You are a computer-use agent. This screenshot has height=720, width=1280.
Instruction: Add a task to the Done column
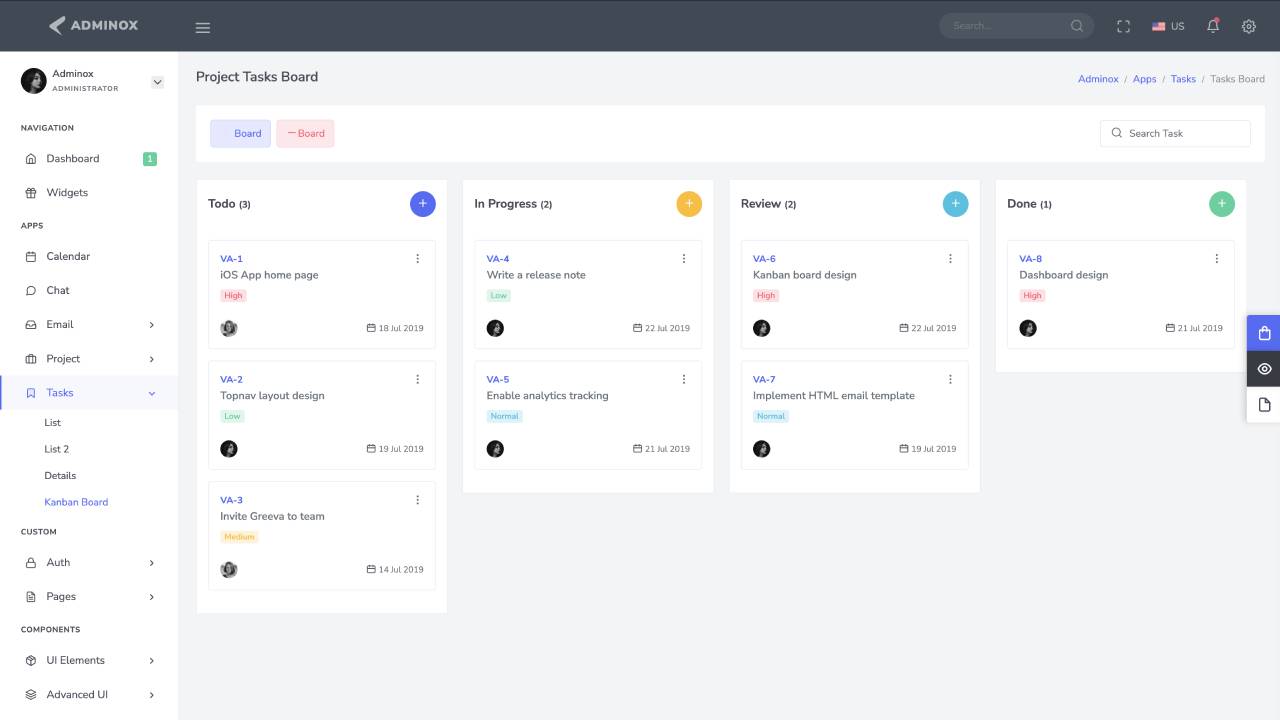[1222, 204]
